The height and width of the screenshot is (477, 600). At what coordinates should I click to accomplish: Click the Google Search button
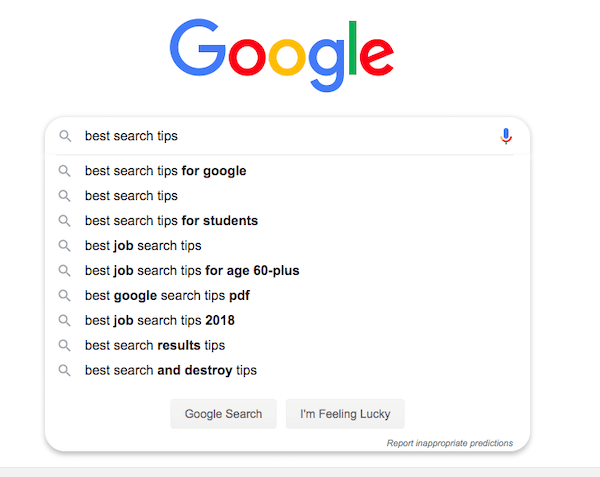(x=223, y=414)
